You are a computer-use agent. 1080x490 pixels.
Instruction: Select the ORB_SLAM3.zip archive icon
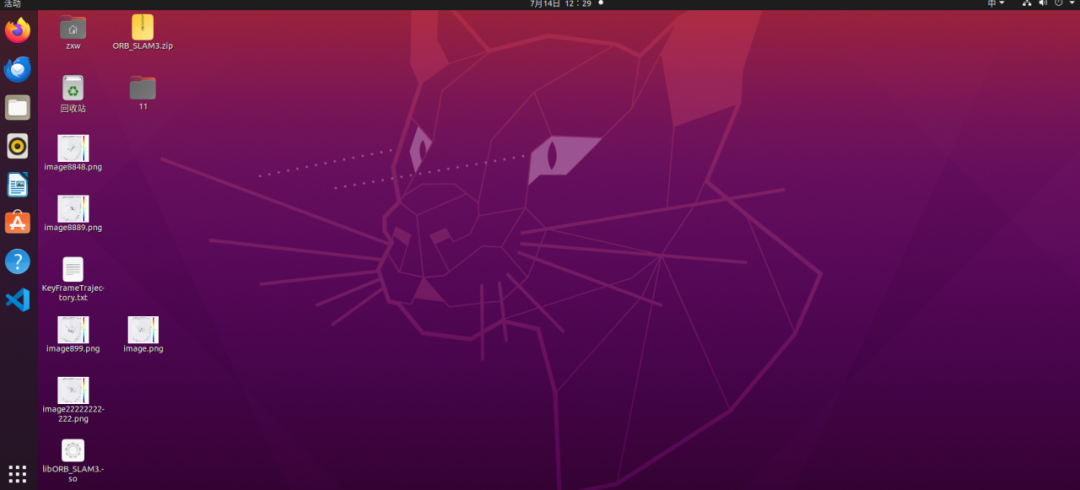[x=143, y=28]
